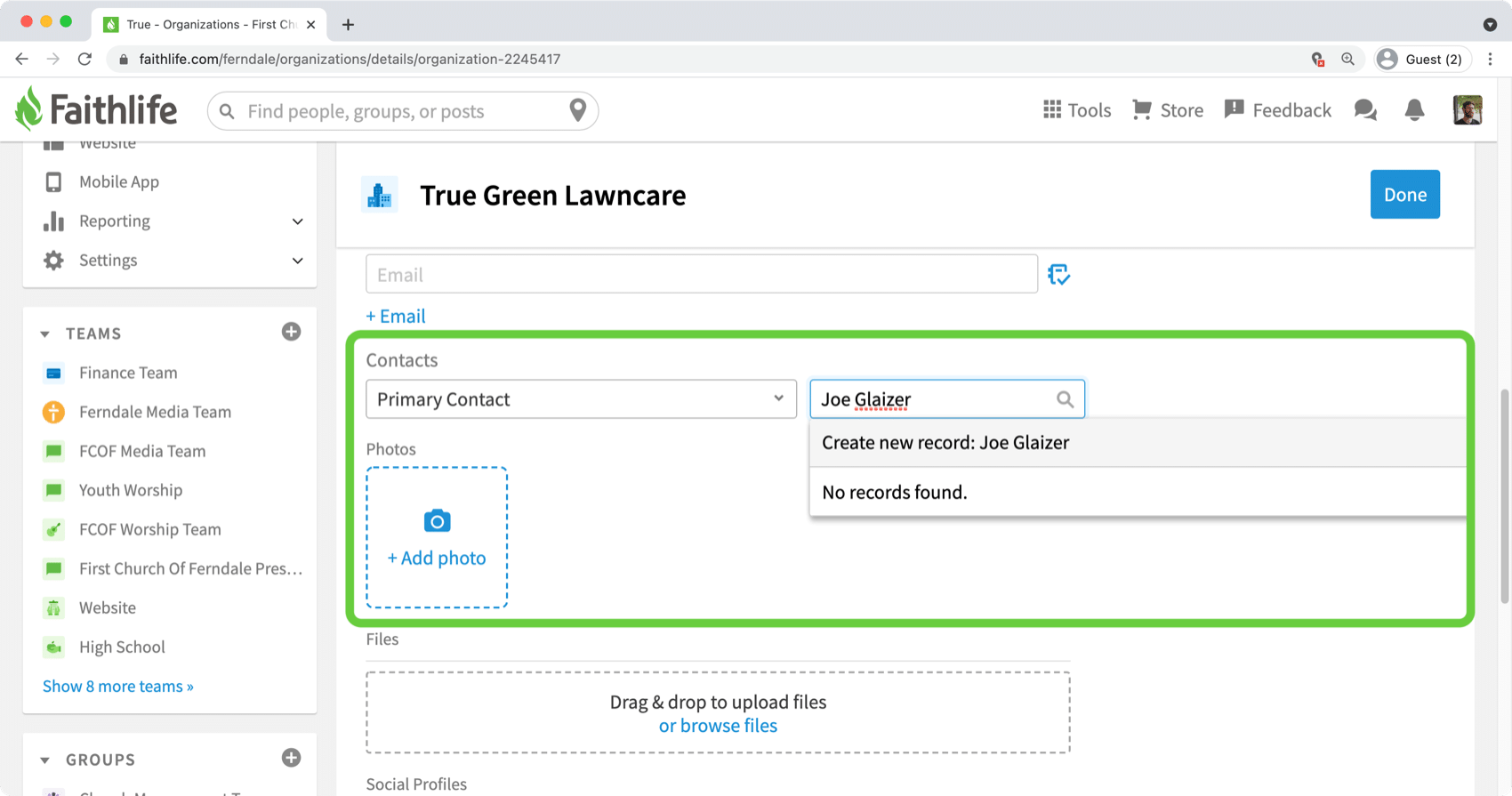Viewport: 1512px width, 796px height.
Task: Collapse the TEAMS section triangle
Action: point(44,334)
